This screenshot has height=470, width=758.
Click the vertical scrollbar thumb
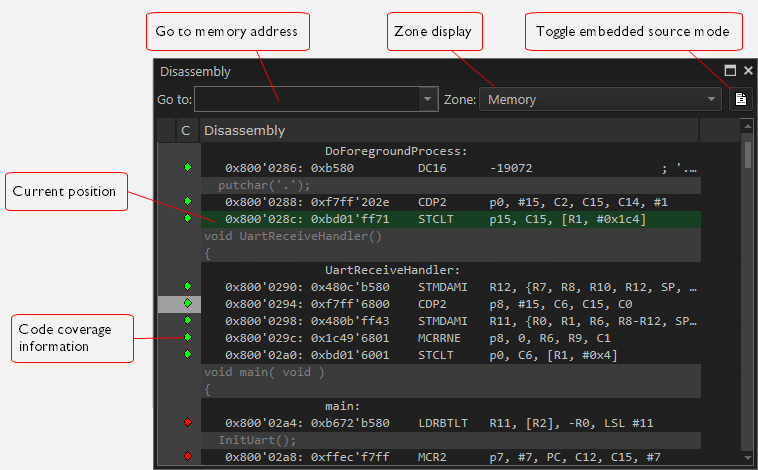(x=747, y=155)
